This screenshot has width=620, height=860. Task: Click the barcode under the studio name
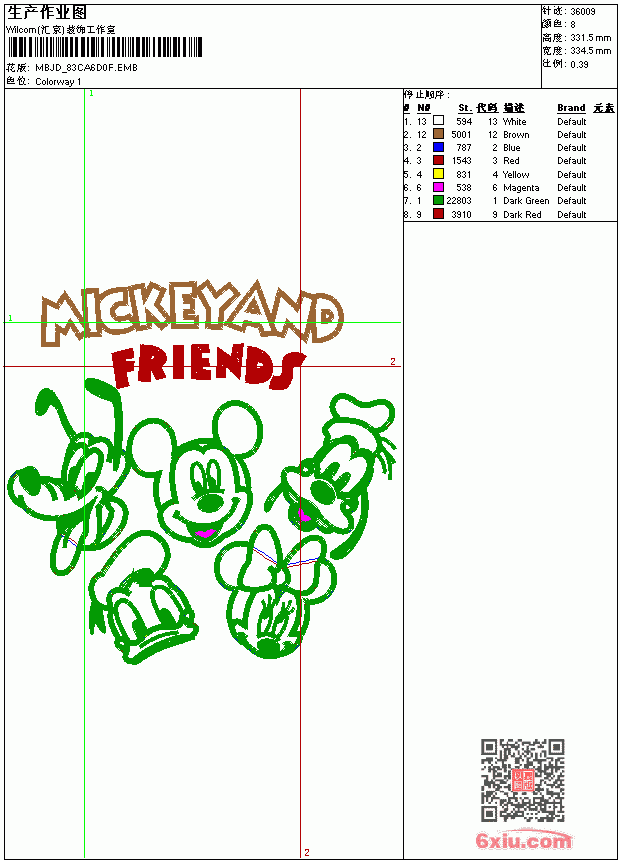click(x=104, y=47)
